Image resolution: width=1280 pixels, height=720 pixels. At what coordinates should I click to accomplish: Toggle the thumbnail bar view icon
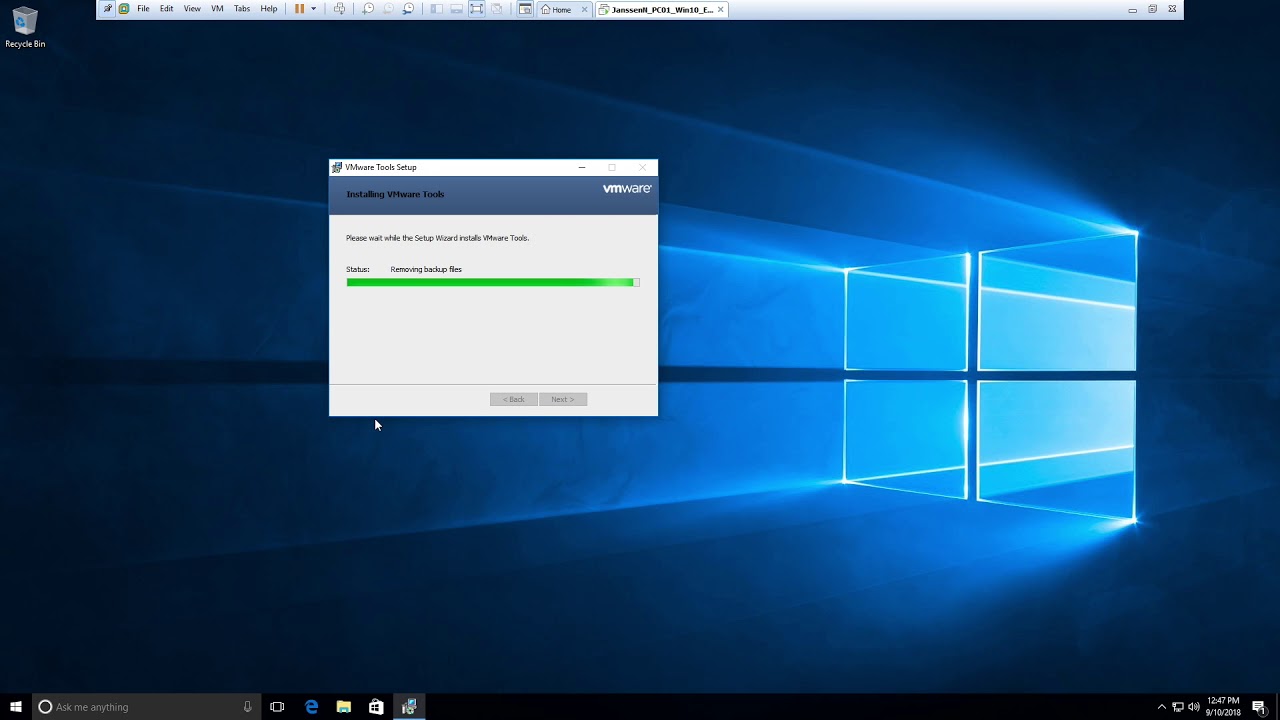(456, 9)
